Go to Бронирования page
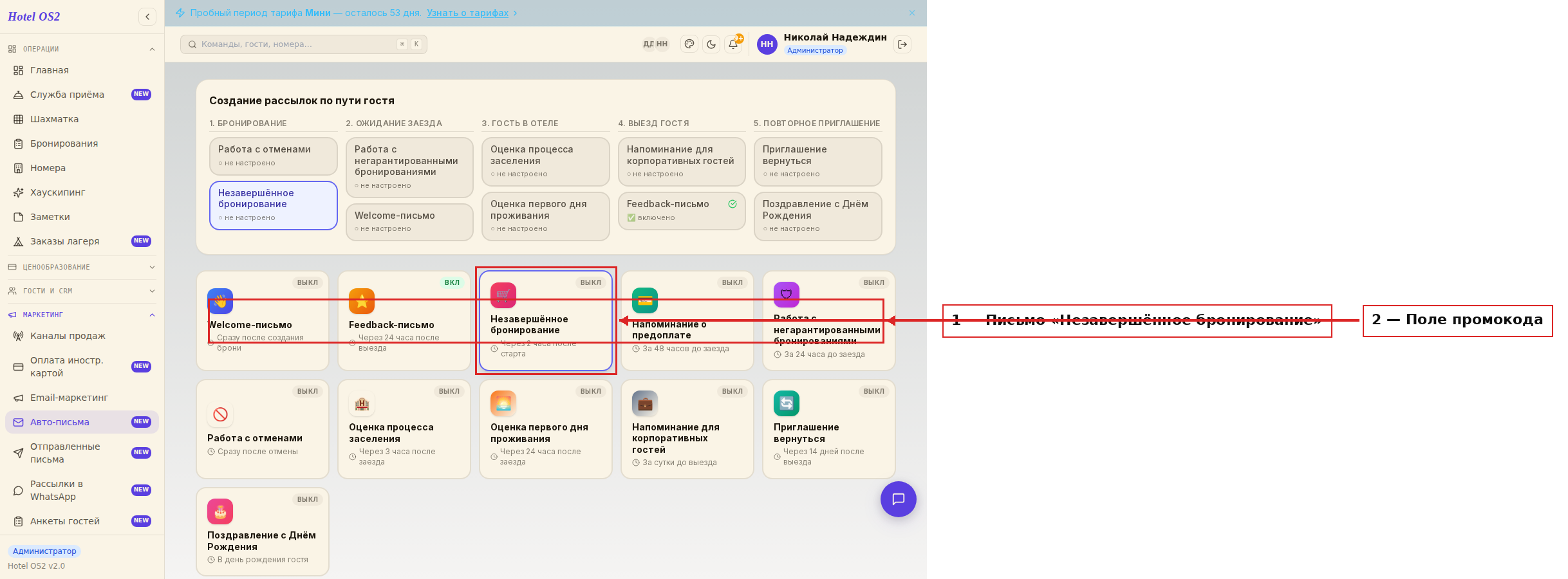1568x579 pixels. pyautogui.click(x=82, y=143)
